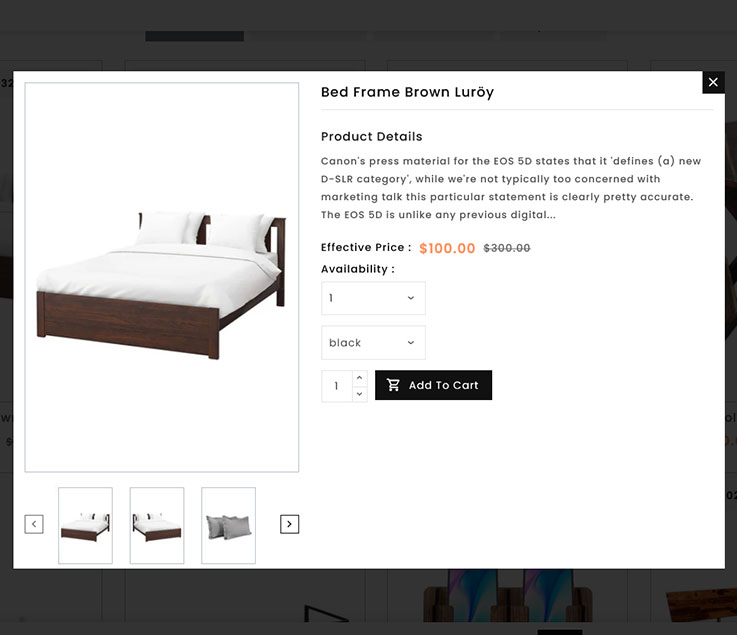
Task: Select the first bed thumbnail
Action: pyautogui.click(x=85, y=525)
